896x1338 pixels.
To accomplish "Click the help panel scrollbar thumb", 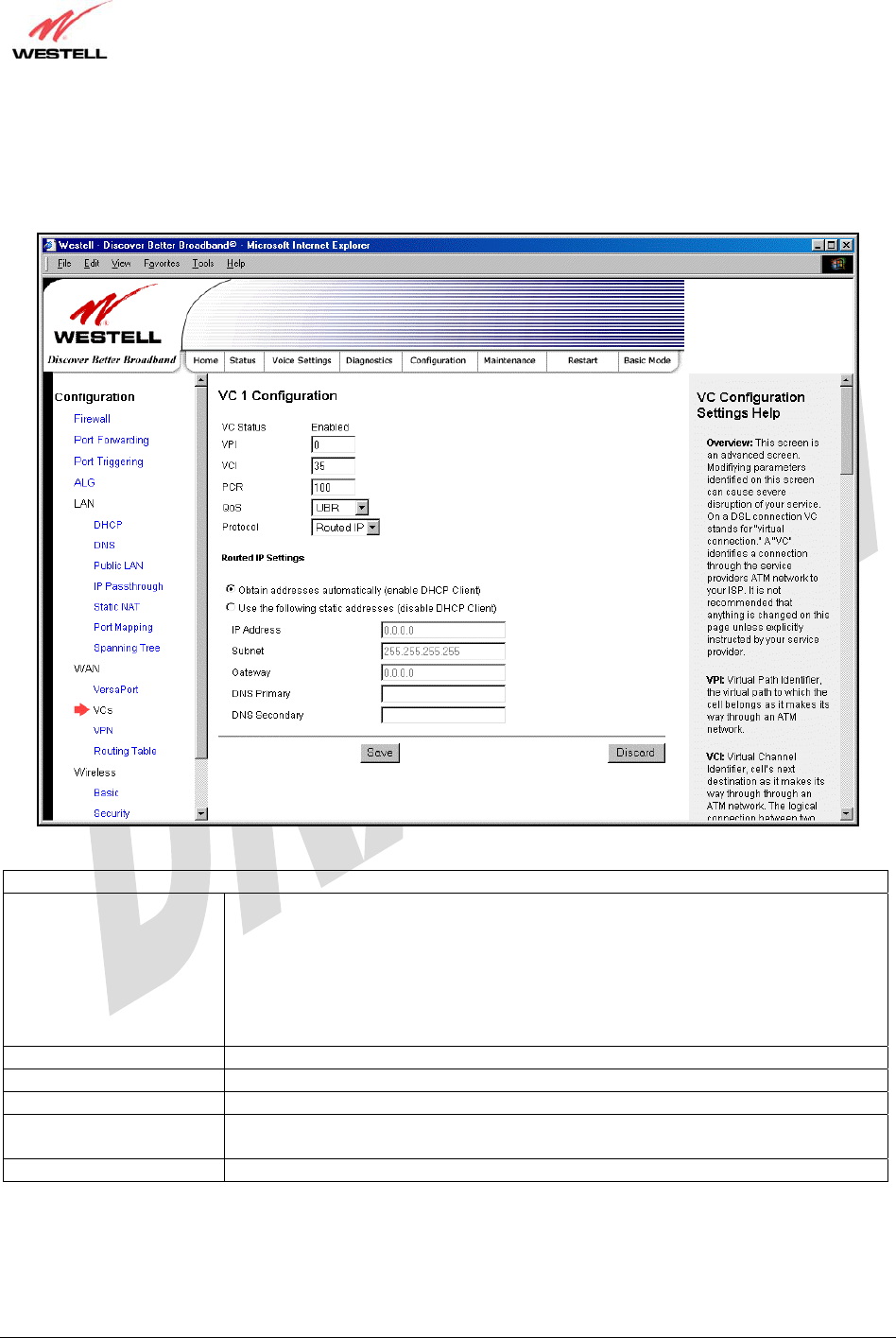I will click(x=847, y=430).
